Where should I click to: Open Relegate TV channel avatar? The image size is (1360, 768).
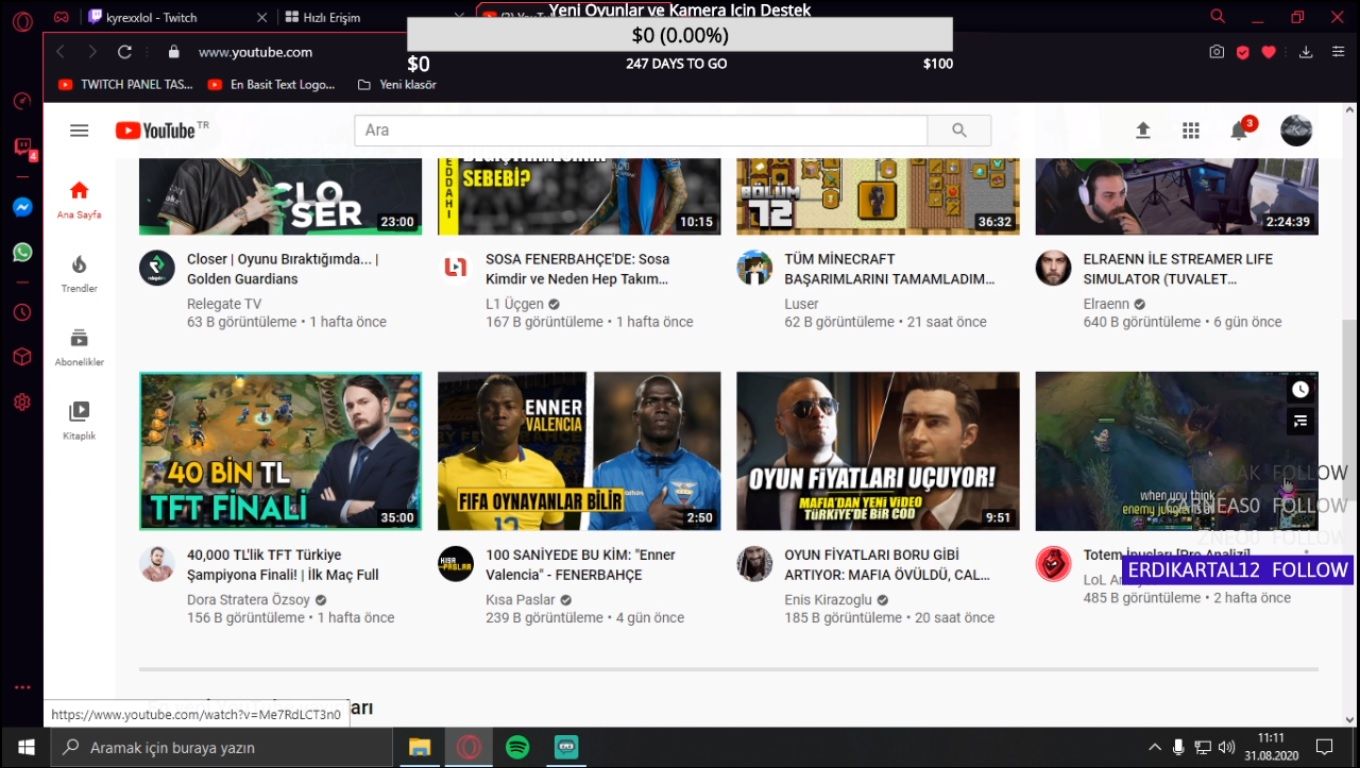point(157,268)
